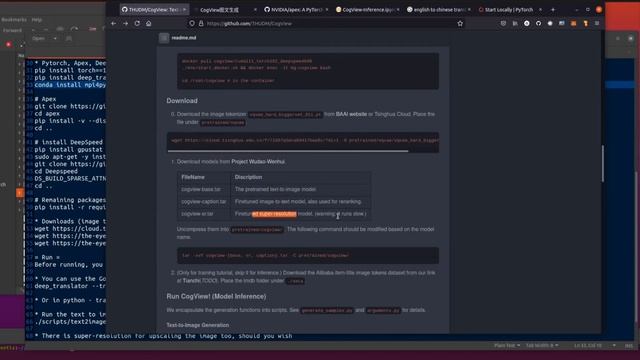Click the Forward button in background window
This screenshot has height=360, width=640.
(x=12, y=30)
